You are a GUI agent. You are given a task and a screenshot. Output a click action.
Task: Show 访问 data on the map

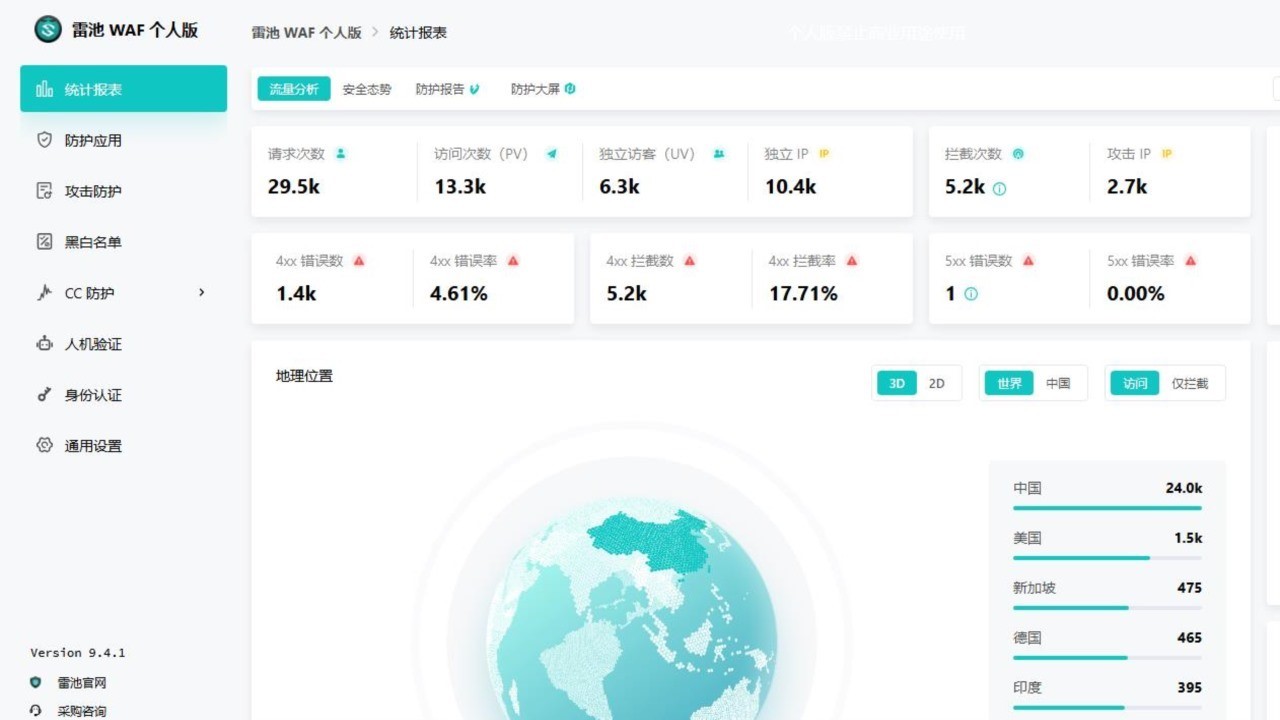[x=1135, y=383]
